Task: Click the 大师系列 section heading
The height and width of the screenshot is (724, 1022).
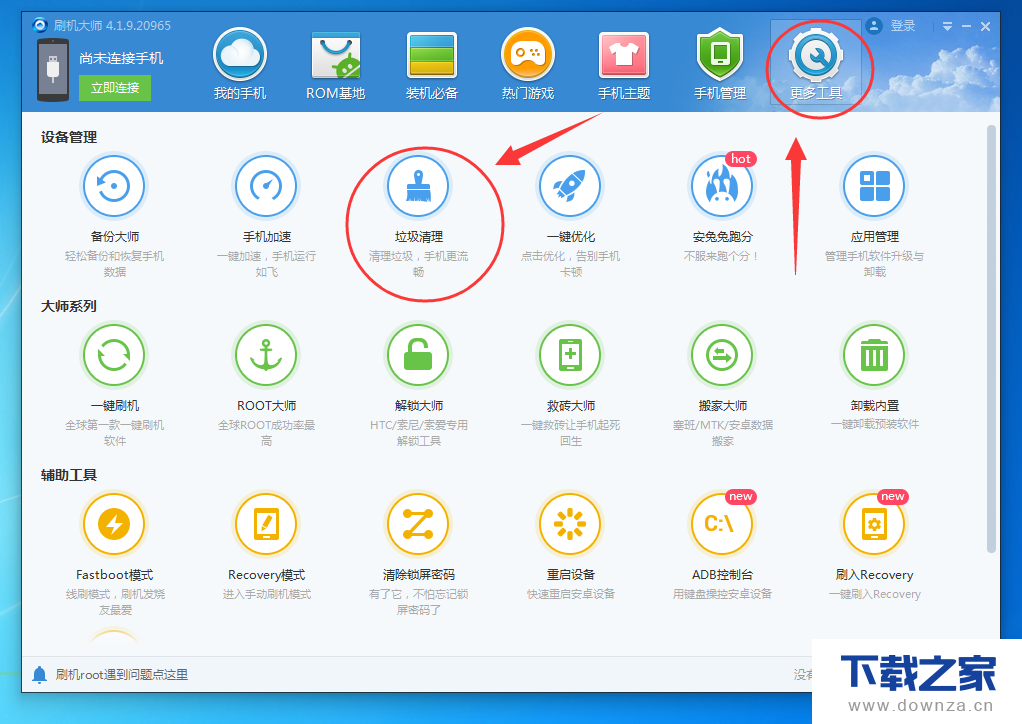Action: pos(69,306)
